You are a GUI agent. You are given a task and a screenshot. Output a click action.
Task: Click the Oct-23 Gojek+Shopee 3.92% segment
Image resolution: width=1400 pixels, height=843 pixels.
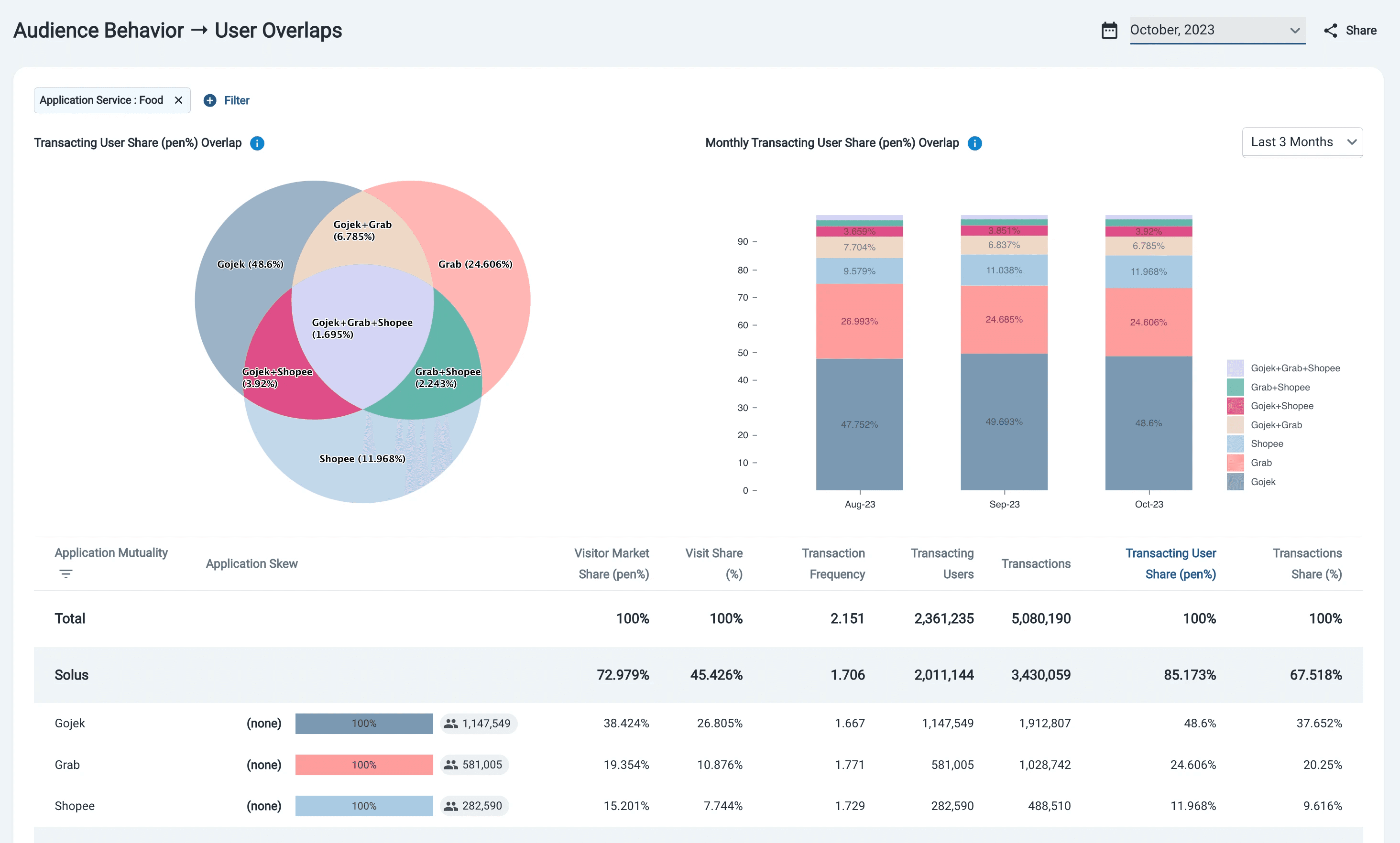[1148, 231]
